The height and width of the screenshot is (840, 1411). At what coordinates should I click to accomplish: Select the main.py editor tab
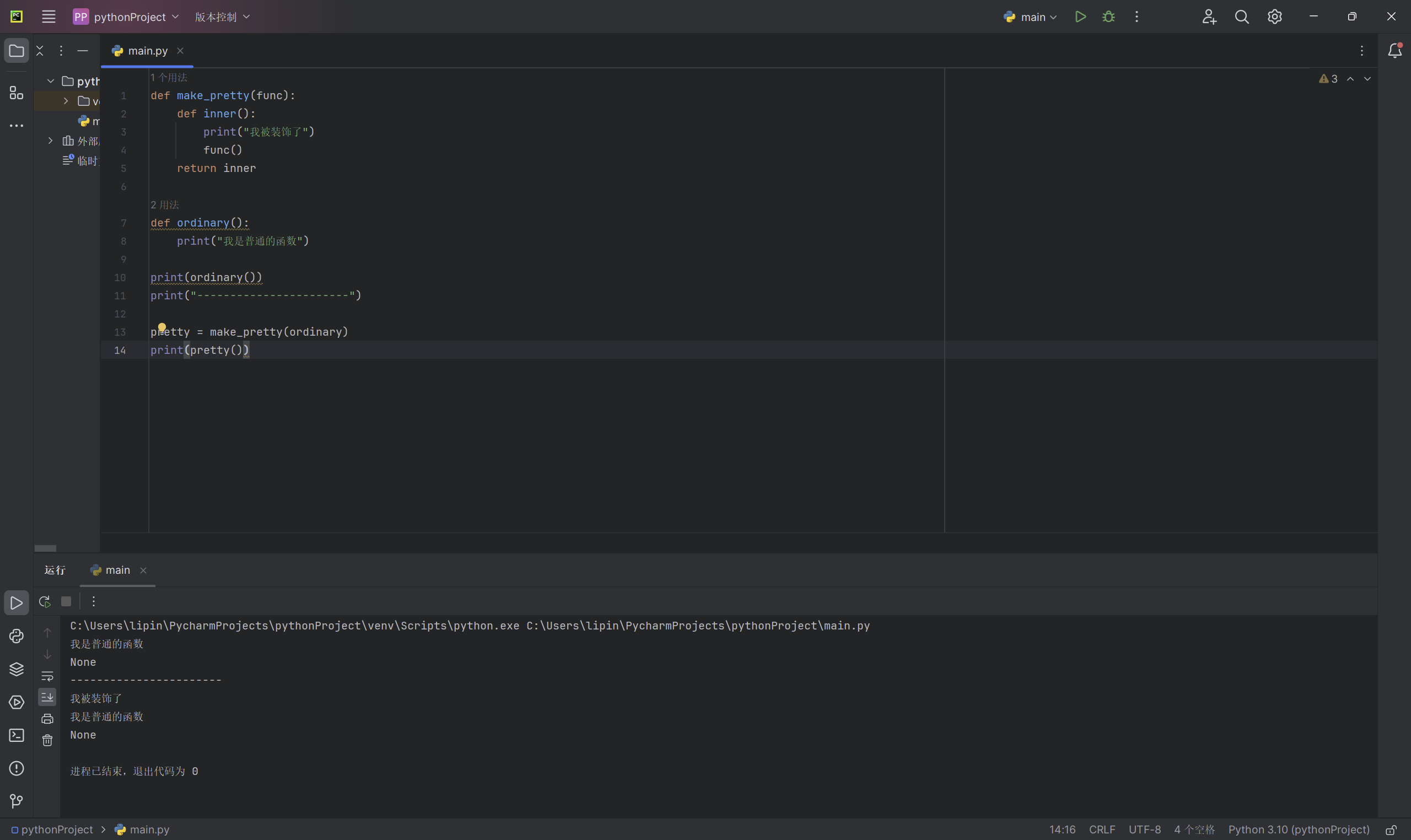point(148,50)
